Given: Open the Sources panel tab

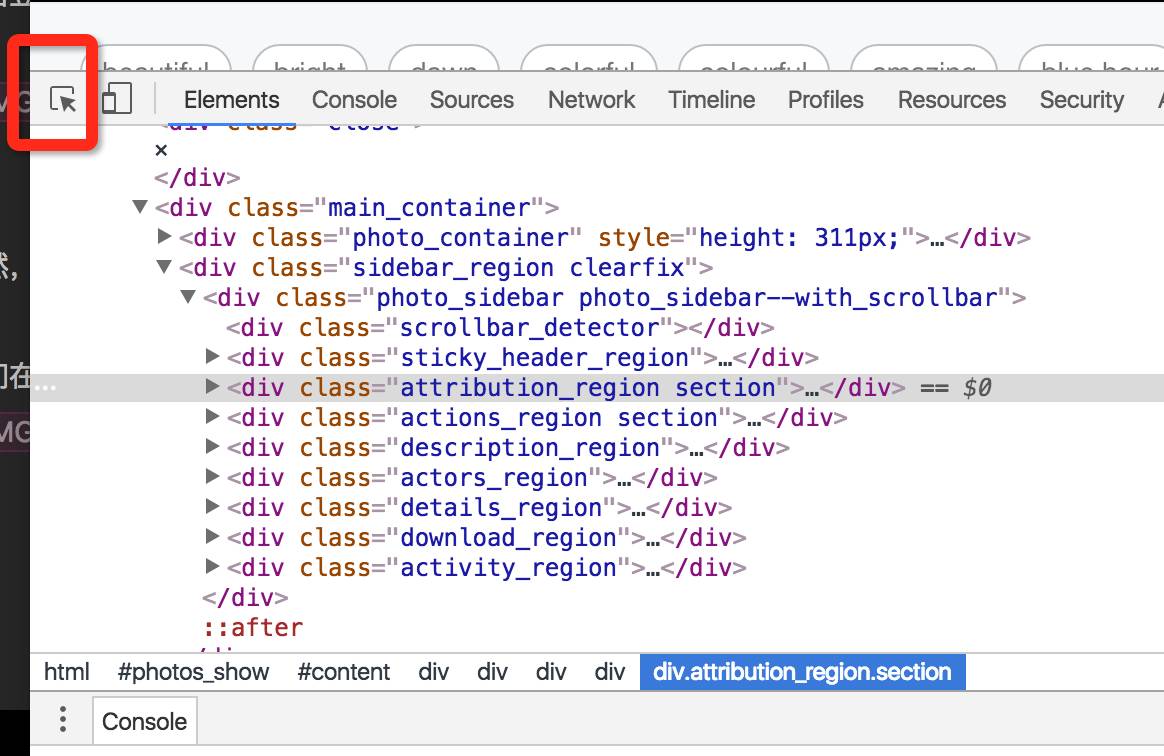Looking at the screenshot, I should 471,100.
